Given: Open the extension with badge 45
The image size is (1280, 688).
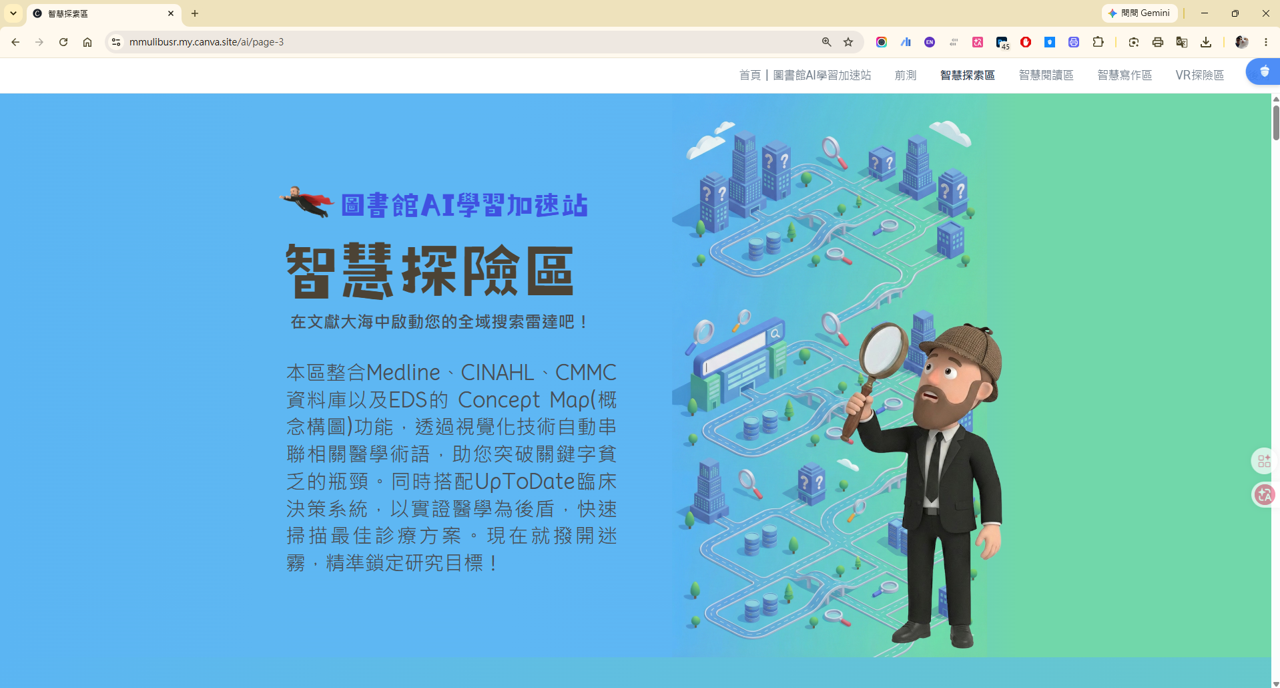Looking at the screenshot, I should (1002, 43).
